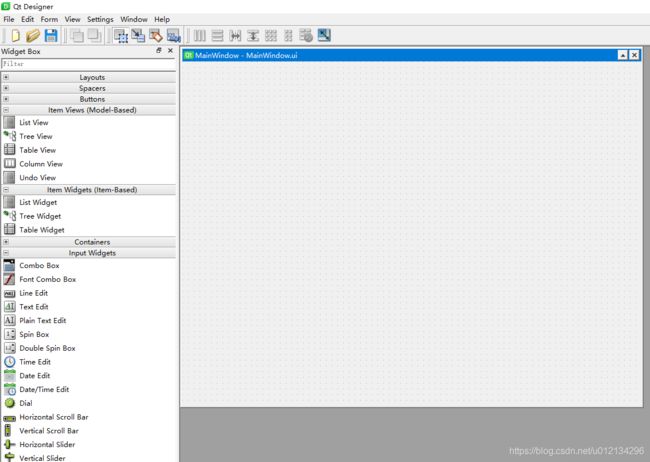Apply Lay Out Vertically icon
Viewport: 650px width, 462px height.
click(217, 36)
